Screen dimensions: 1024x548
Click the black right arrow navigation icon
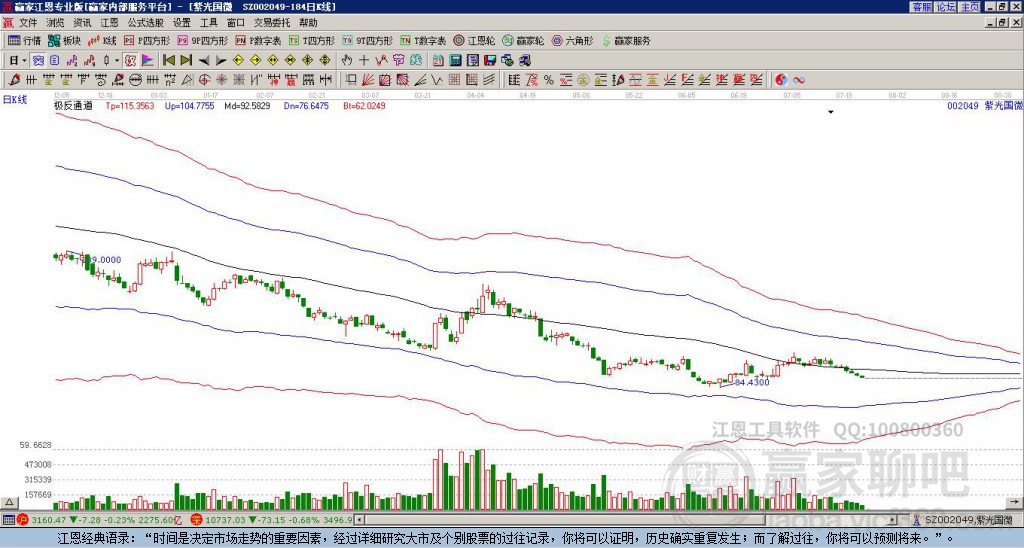pos(221,61)
